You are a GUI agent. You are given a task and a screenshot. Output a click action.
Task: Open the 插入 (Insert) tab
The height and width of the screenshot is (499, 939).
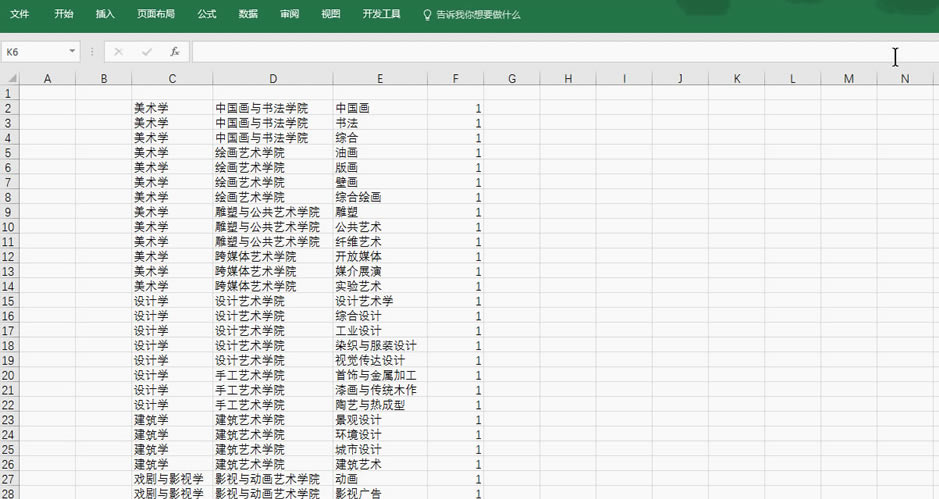click(105, 15)
